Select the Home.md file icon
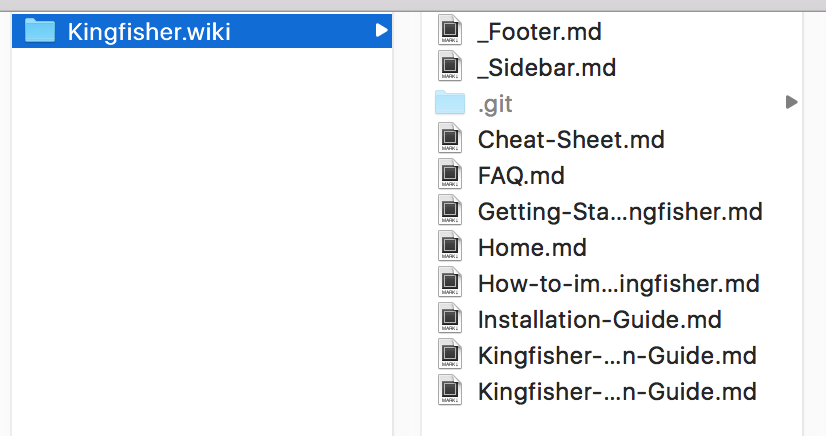 [450, 246]
